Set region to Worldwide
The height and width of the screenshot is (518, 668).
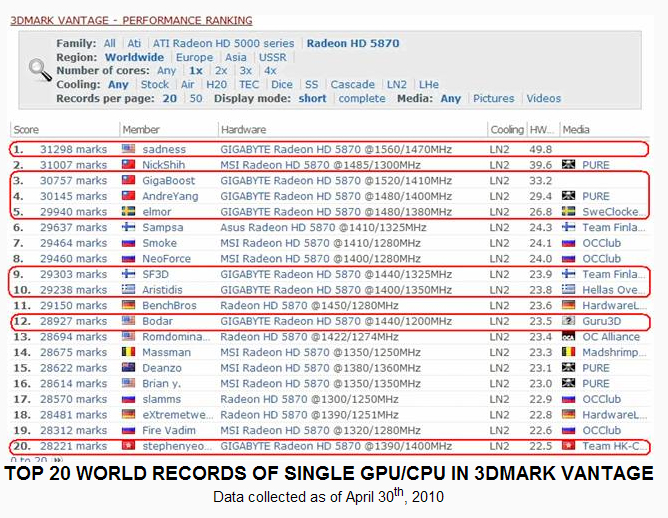(135, 57)
